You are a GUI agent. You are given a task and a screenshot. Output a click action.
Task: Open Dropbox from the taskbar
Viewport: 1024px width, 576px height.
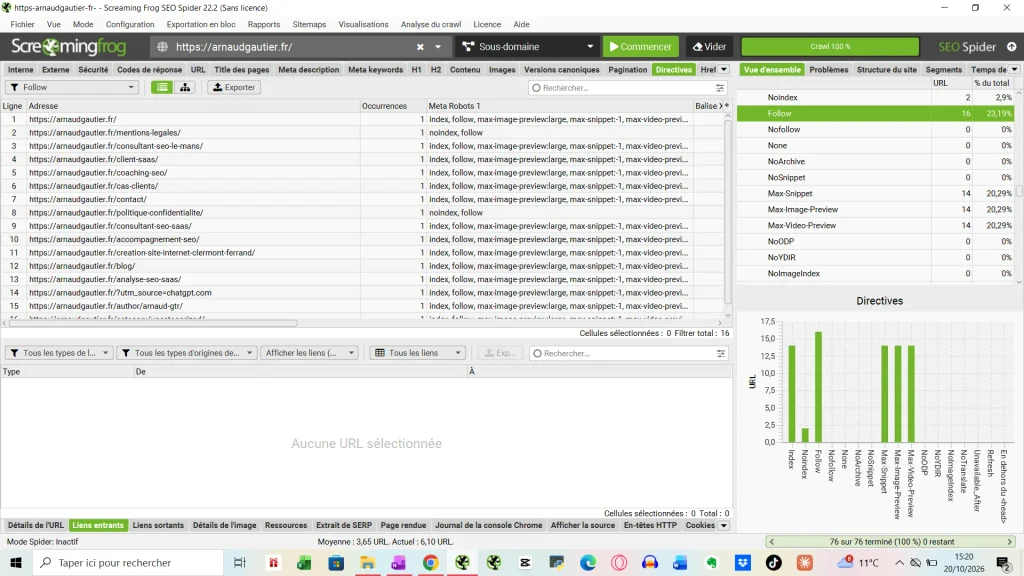click(743, 563)
